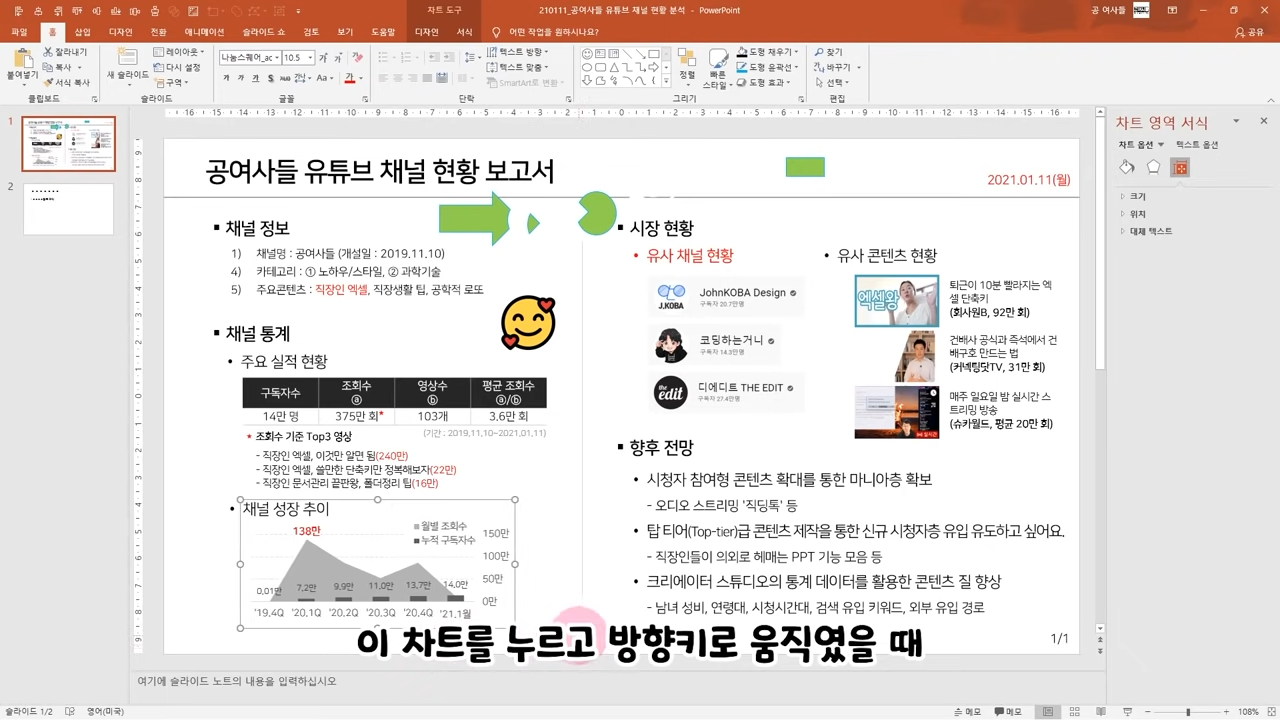Open the Fill & Line paint bucket tab

pos(1127,168)
